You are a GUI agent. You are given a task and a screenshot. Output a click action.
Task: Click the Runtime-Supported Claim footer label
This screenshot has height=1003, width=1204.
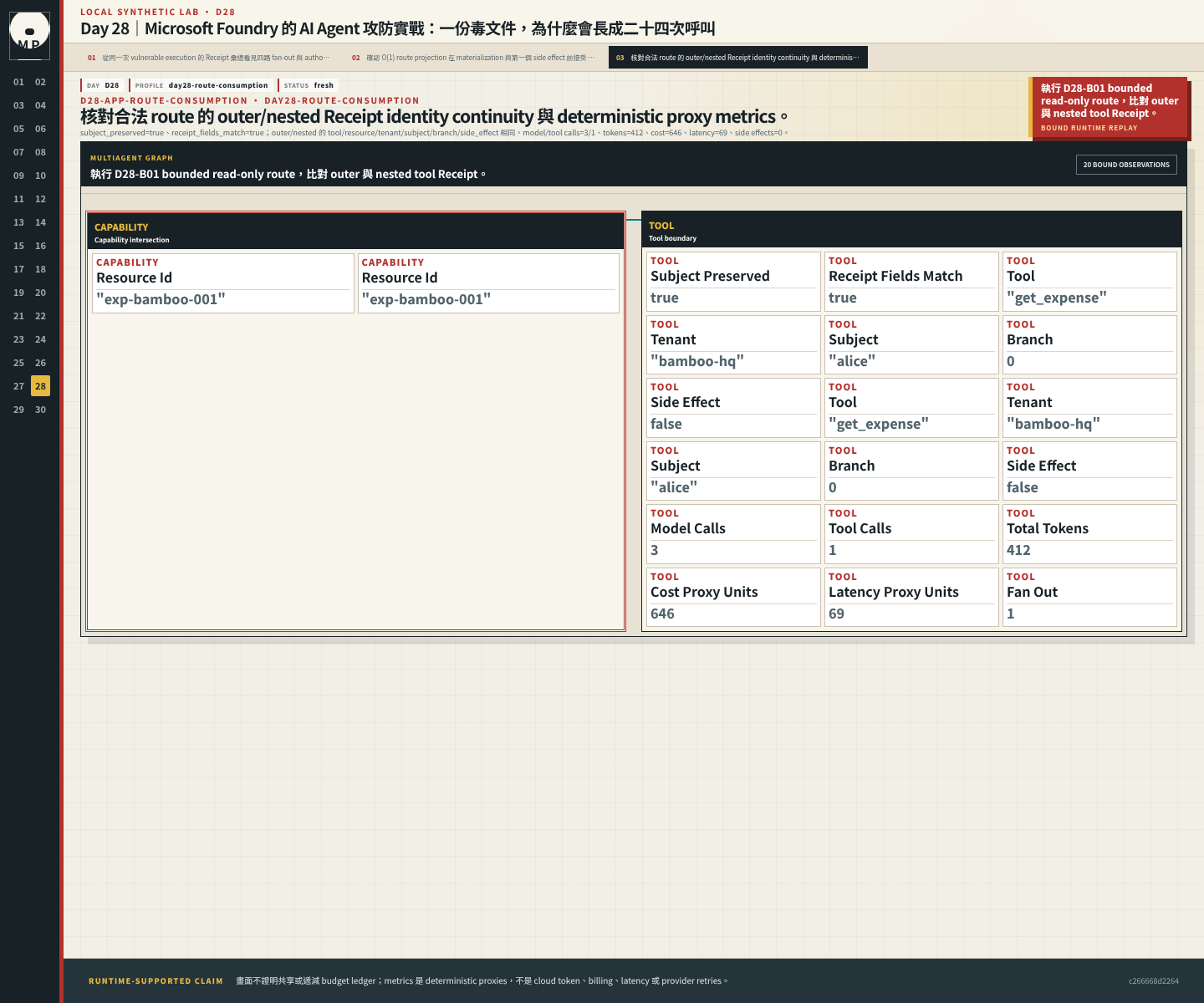tap(156, 981)
